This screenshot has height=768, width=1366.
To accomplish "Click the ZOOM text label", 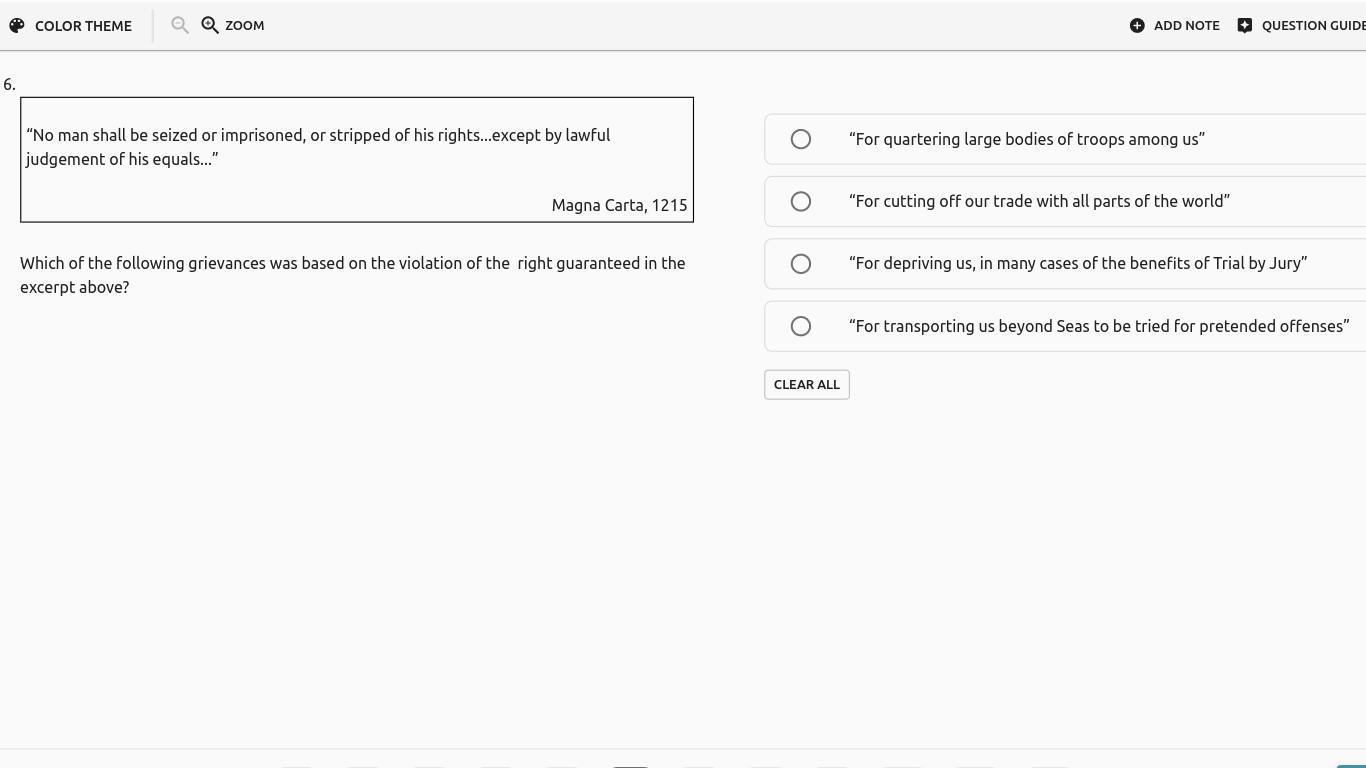I will pyautogui.click(x=245, y=26).
